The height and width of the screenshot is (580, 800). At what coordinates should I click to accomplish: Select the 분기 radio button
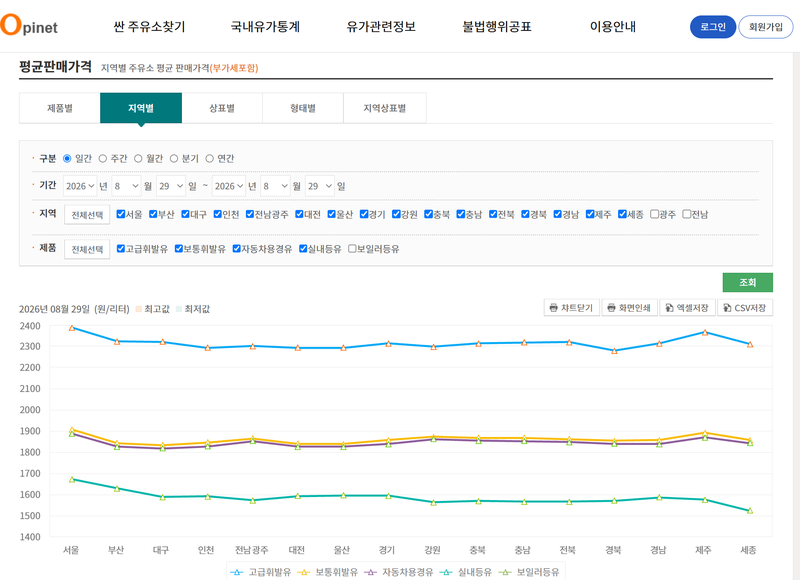[x=174, y=159]
